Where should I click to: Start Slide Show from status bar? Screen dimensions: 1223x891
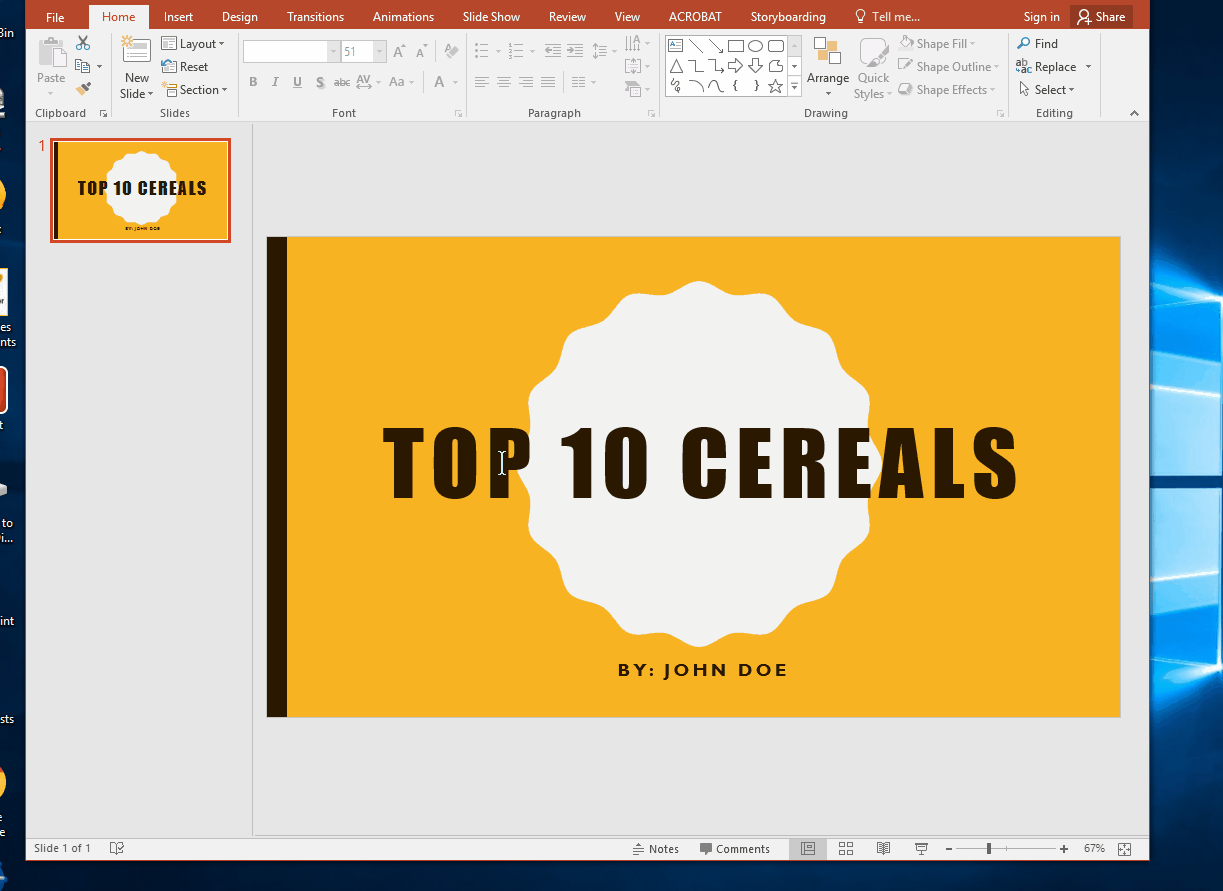coord(921,848)
